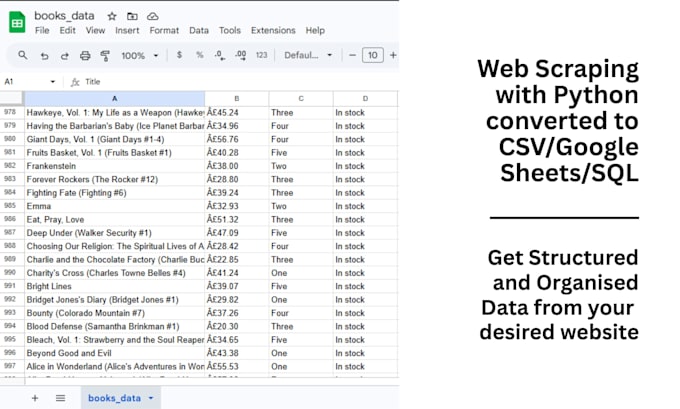The height and width of the screenshot is (409, 680).
Task: Select price cell Â£20.30
Action: click(x=237, y=327)
